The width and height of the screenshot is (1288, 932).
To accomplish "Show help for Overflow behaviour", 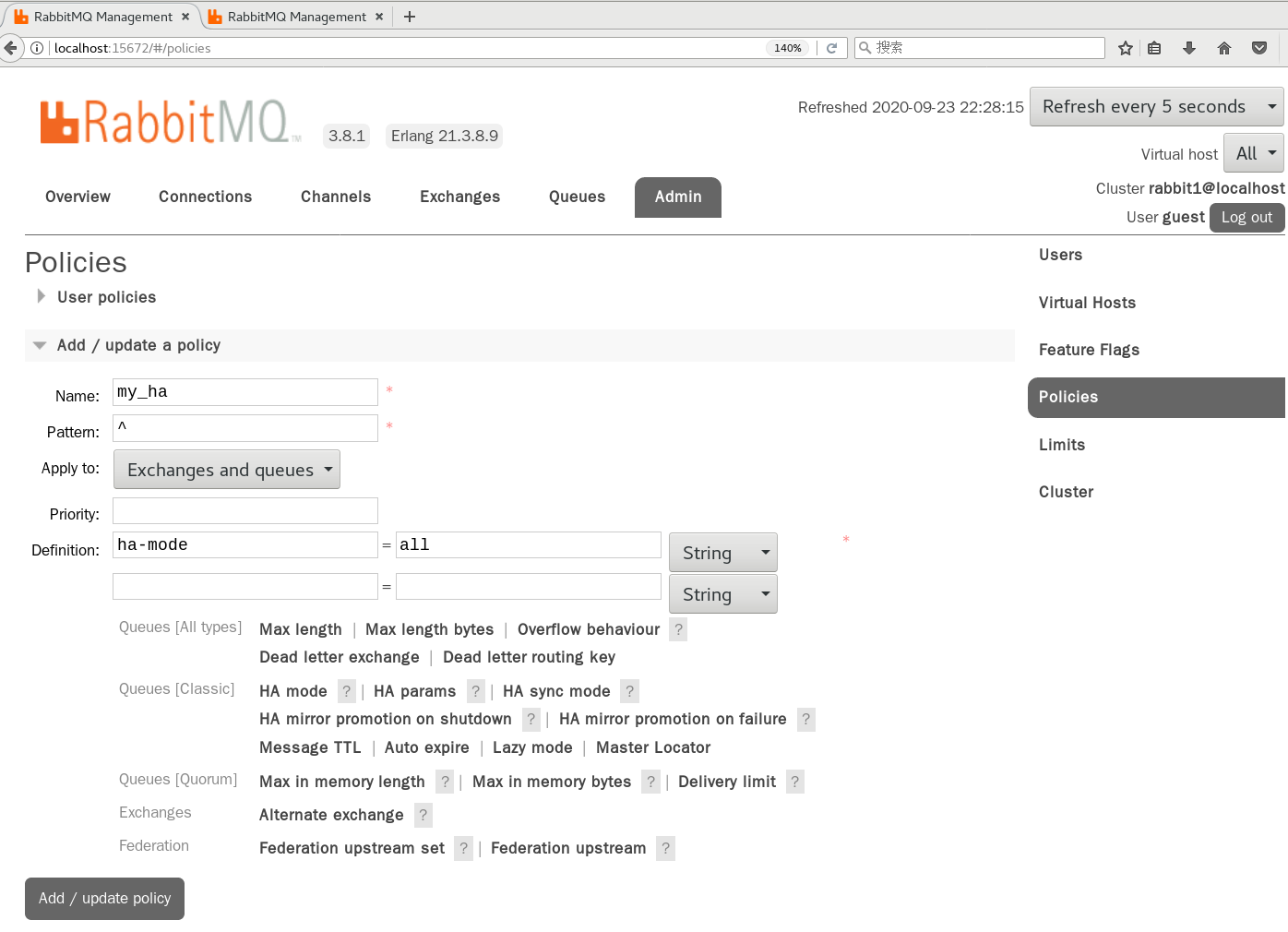I will (678, 629).
